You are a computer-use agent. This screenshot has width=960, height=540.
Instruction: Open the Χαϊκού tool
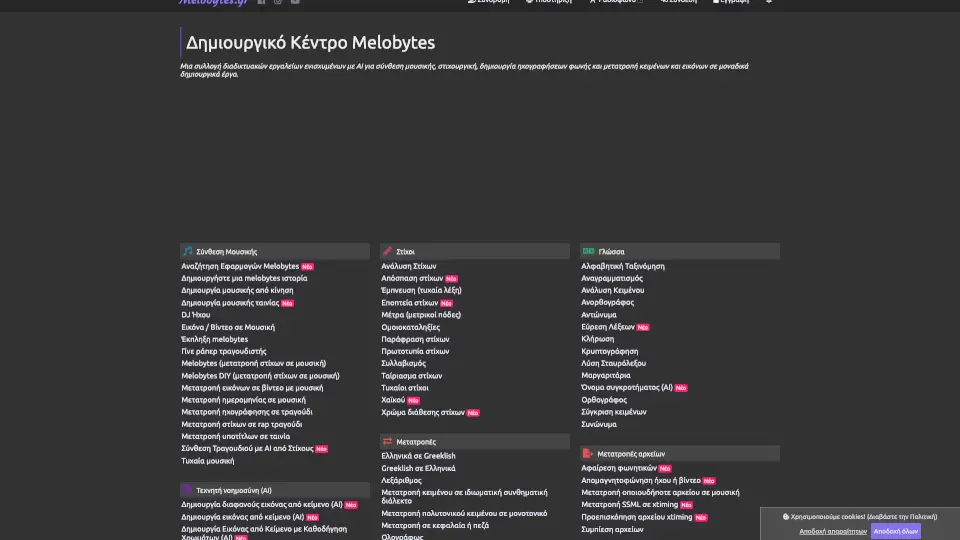[393, 400]
